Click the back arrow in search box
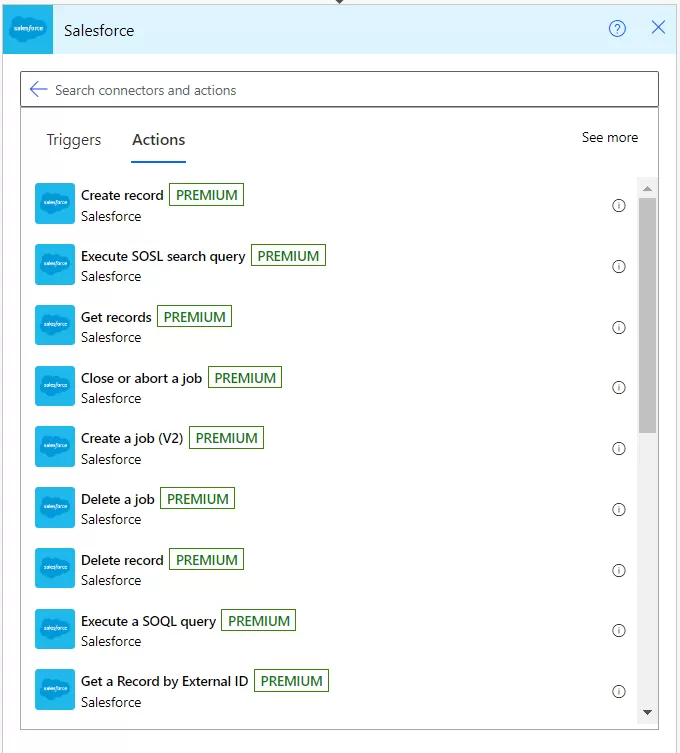This screenshot has width=680, height=753. 38,90
